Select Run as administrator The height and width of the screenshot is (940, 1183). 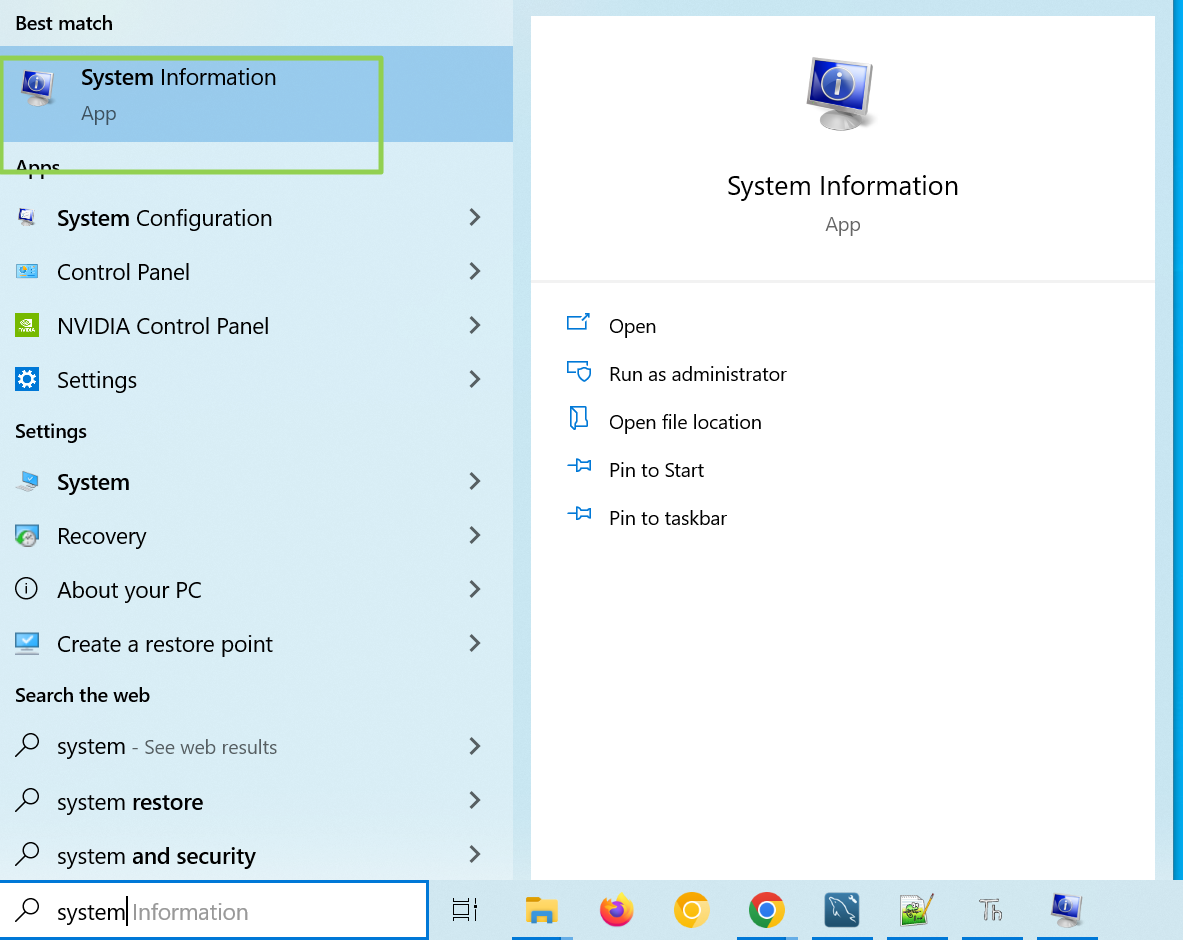[697, 374]
